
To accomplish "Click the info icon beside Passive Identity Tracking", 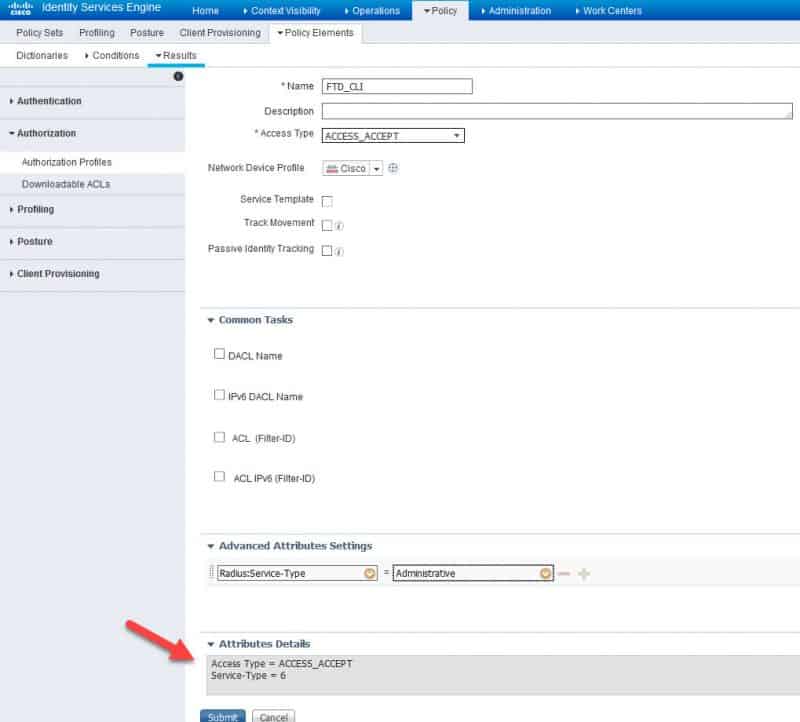I will [338, 250].
